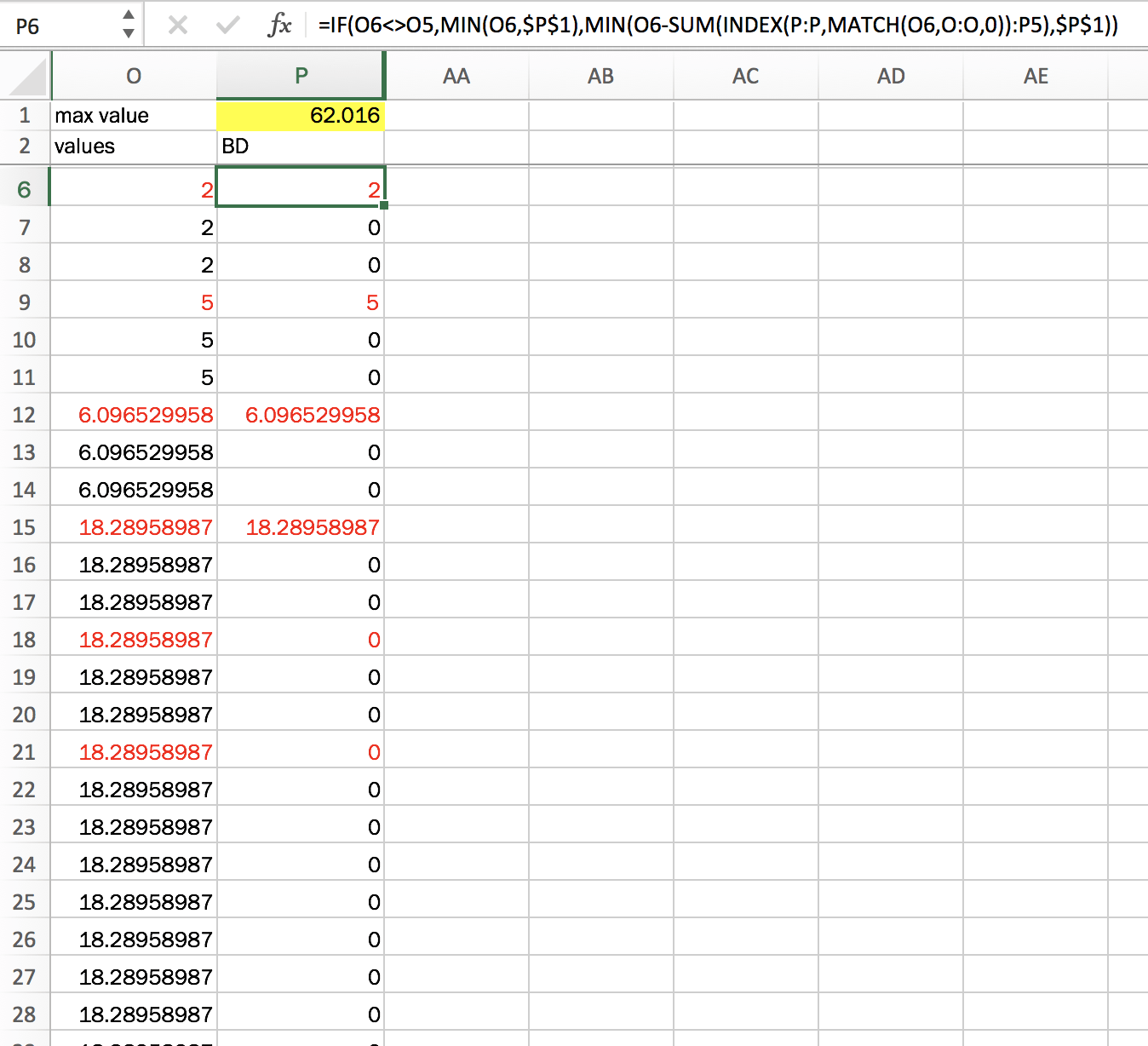
Task: Click the X Cancel icon beside formula bar
Action: coord(178,25)
